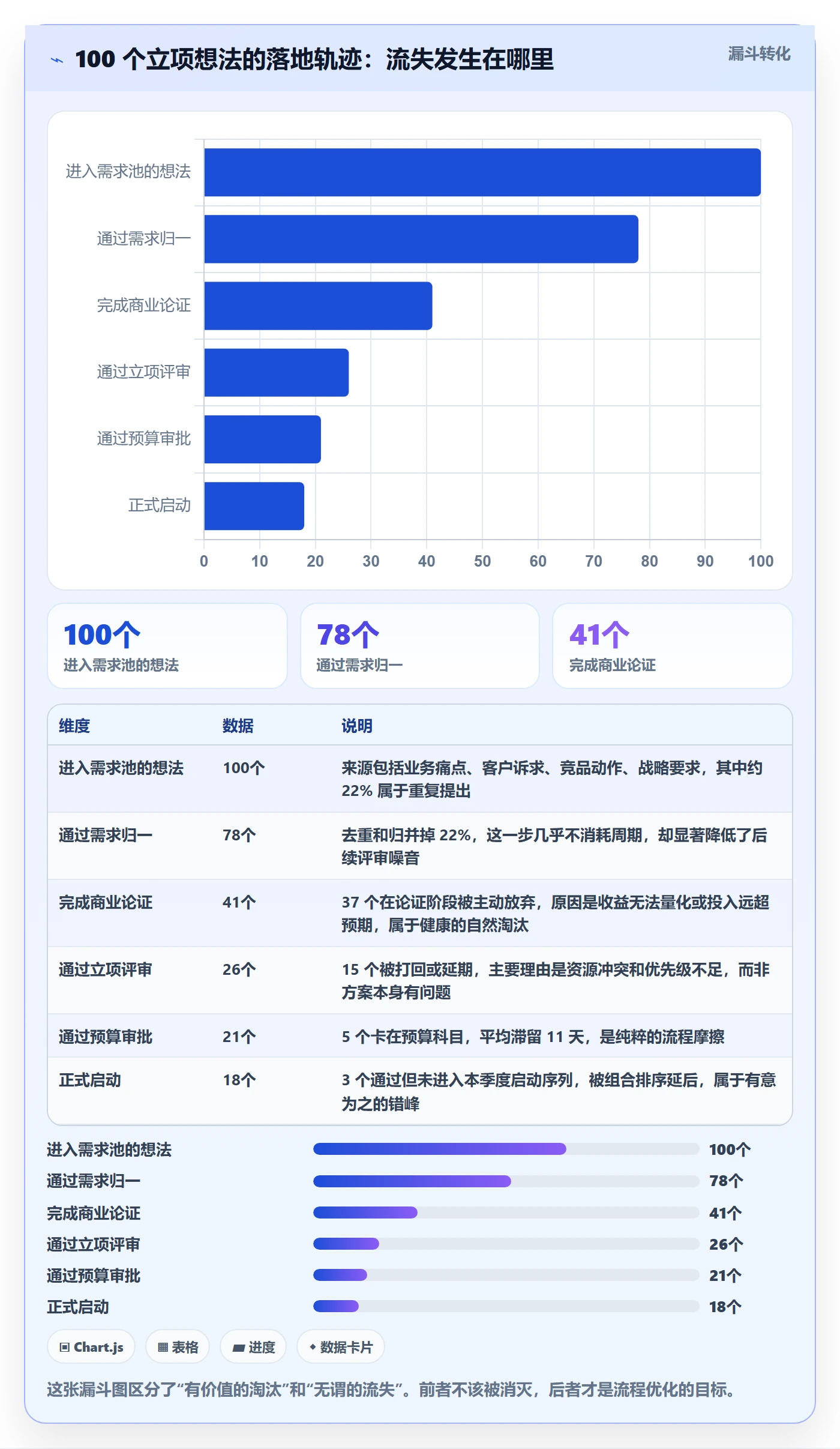Click the 通过预算审批 progress bar
The width and height of the screenshot is (840, 1449).
coord(506,1275)
